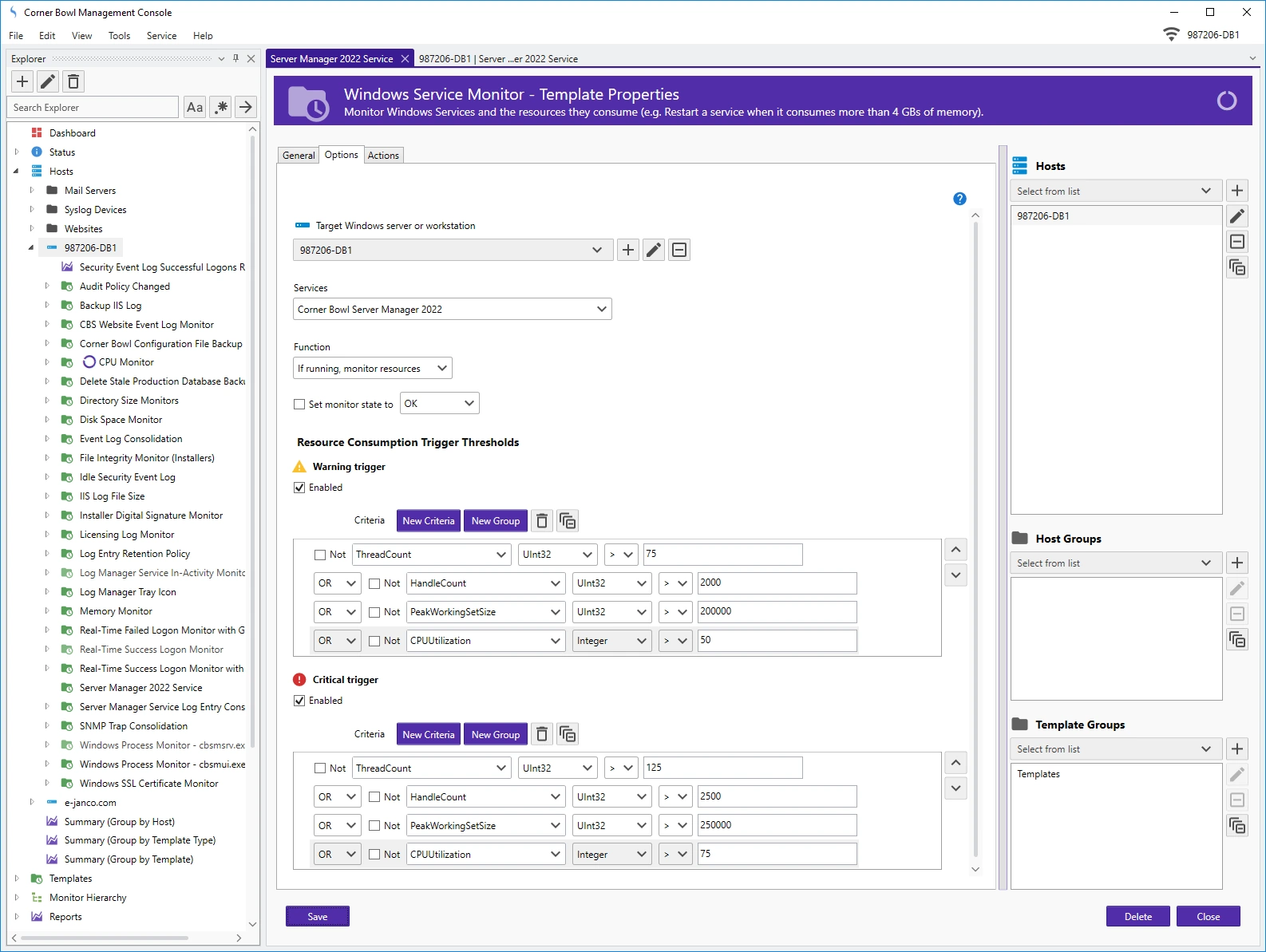Open the Services dropdown
This screenshot has width=1266, height=952.
tap(452, 310)
